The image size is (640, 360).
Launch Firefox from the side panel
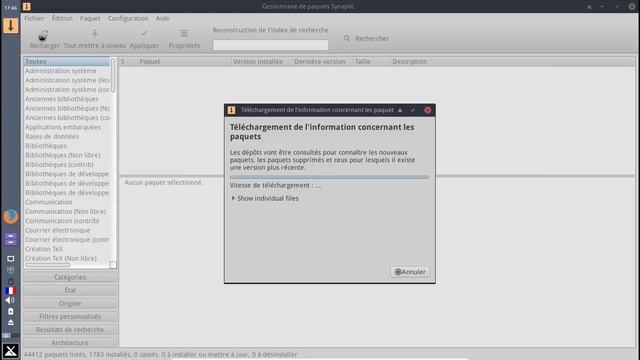point(11,217)
